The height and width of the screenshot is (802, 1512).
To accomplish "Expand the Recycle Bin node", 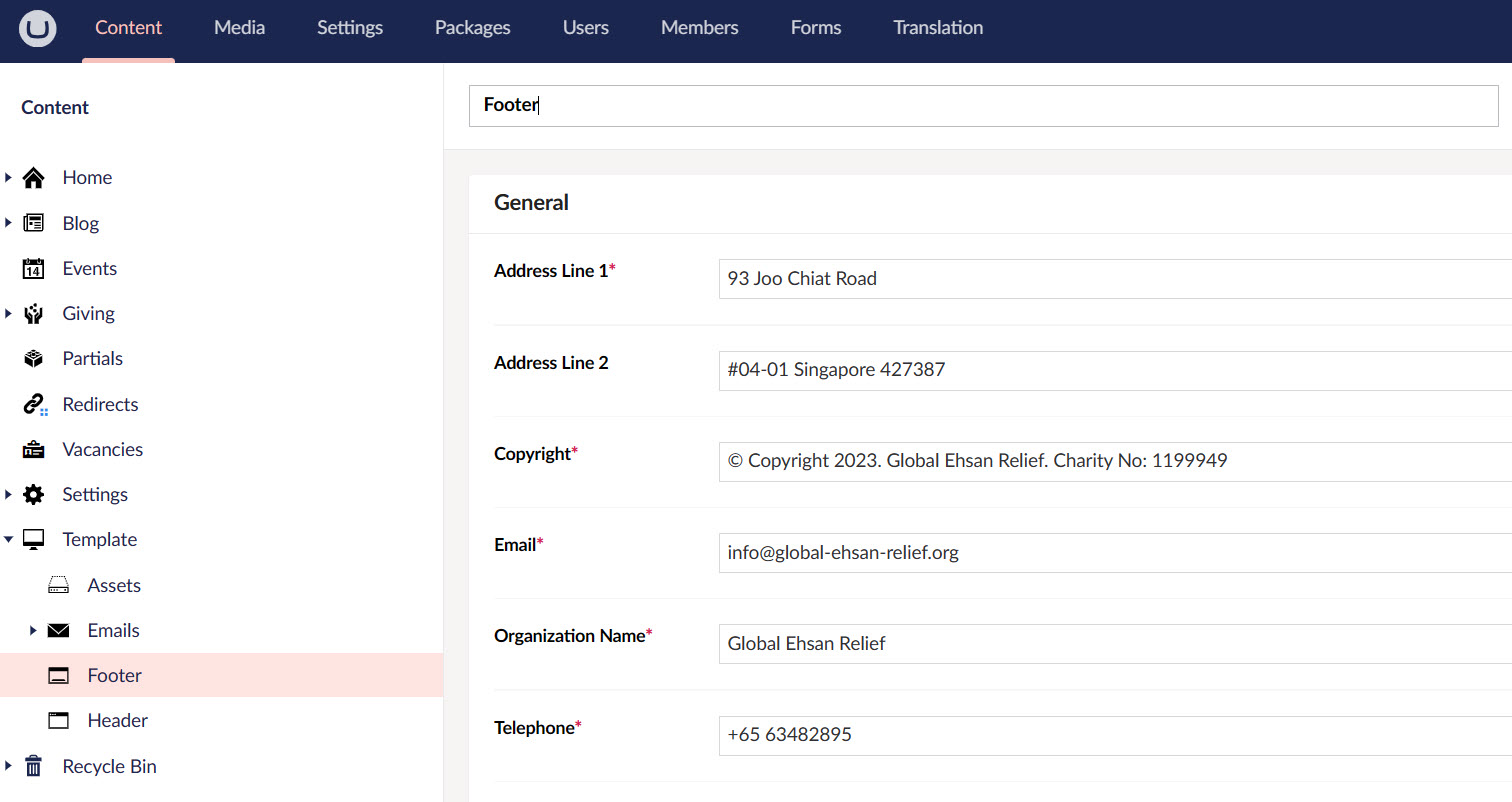I will click(8, 767).
